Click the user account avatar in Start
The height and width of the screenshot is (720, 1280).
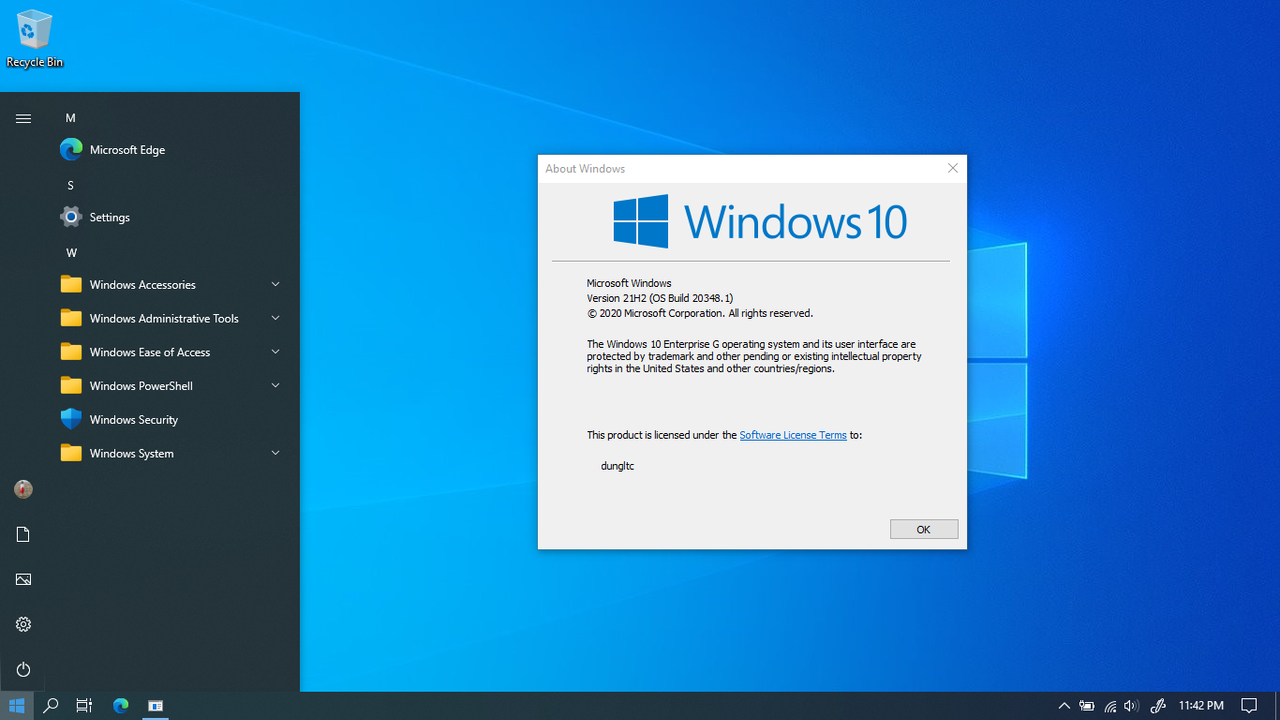coord(23,489)
